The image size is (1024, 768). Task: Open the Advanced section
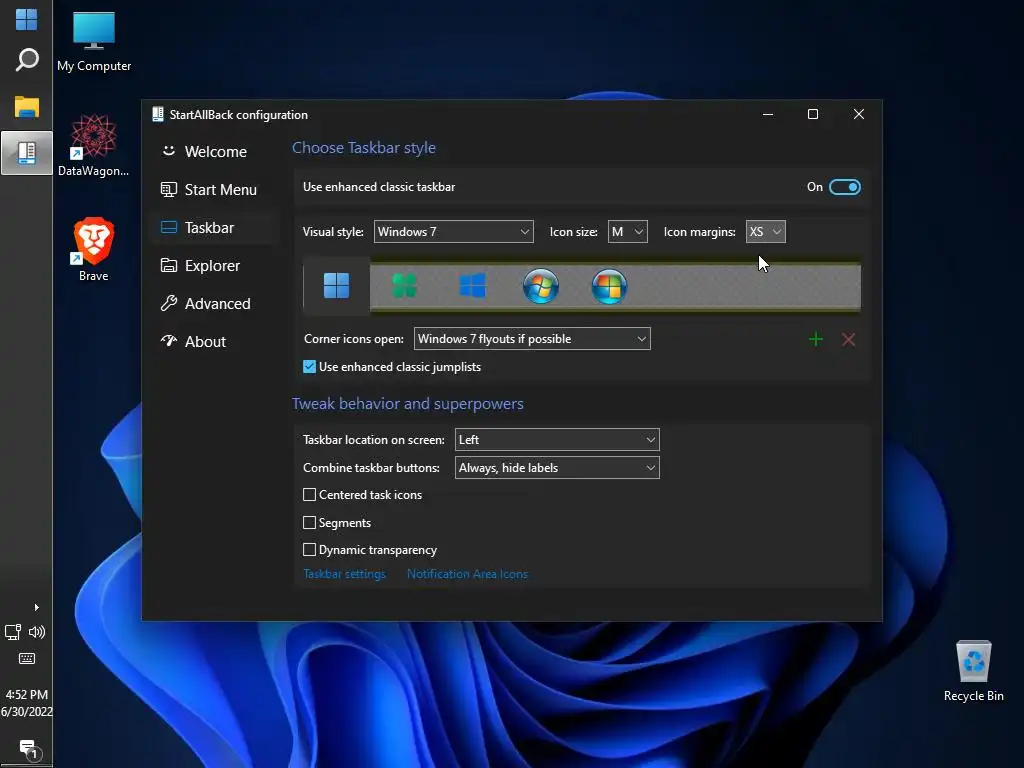pyautogui.click(x=214, y=303)
